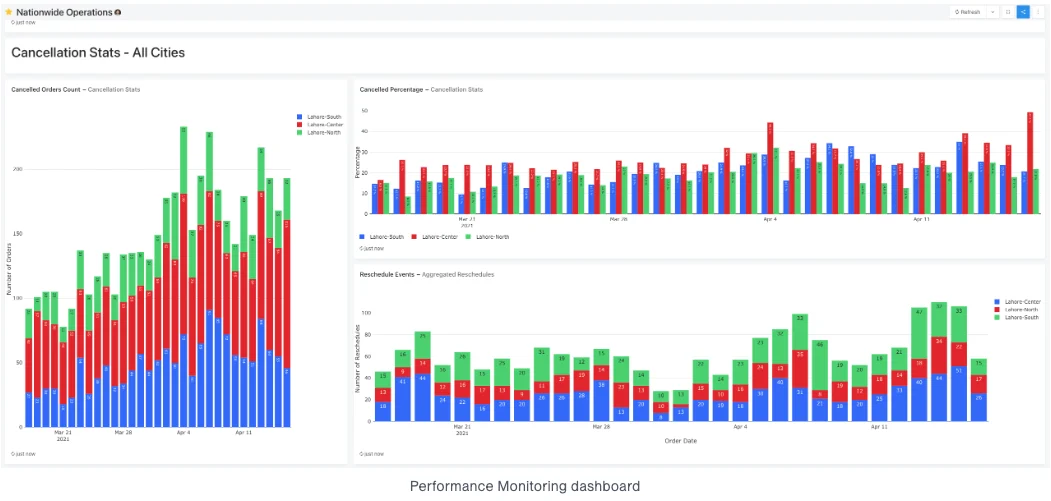Click the yellow favorite star icon

(x=9, y=12)
